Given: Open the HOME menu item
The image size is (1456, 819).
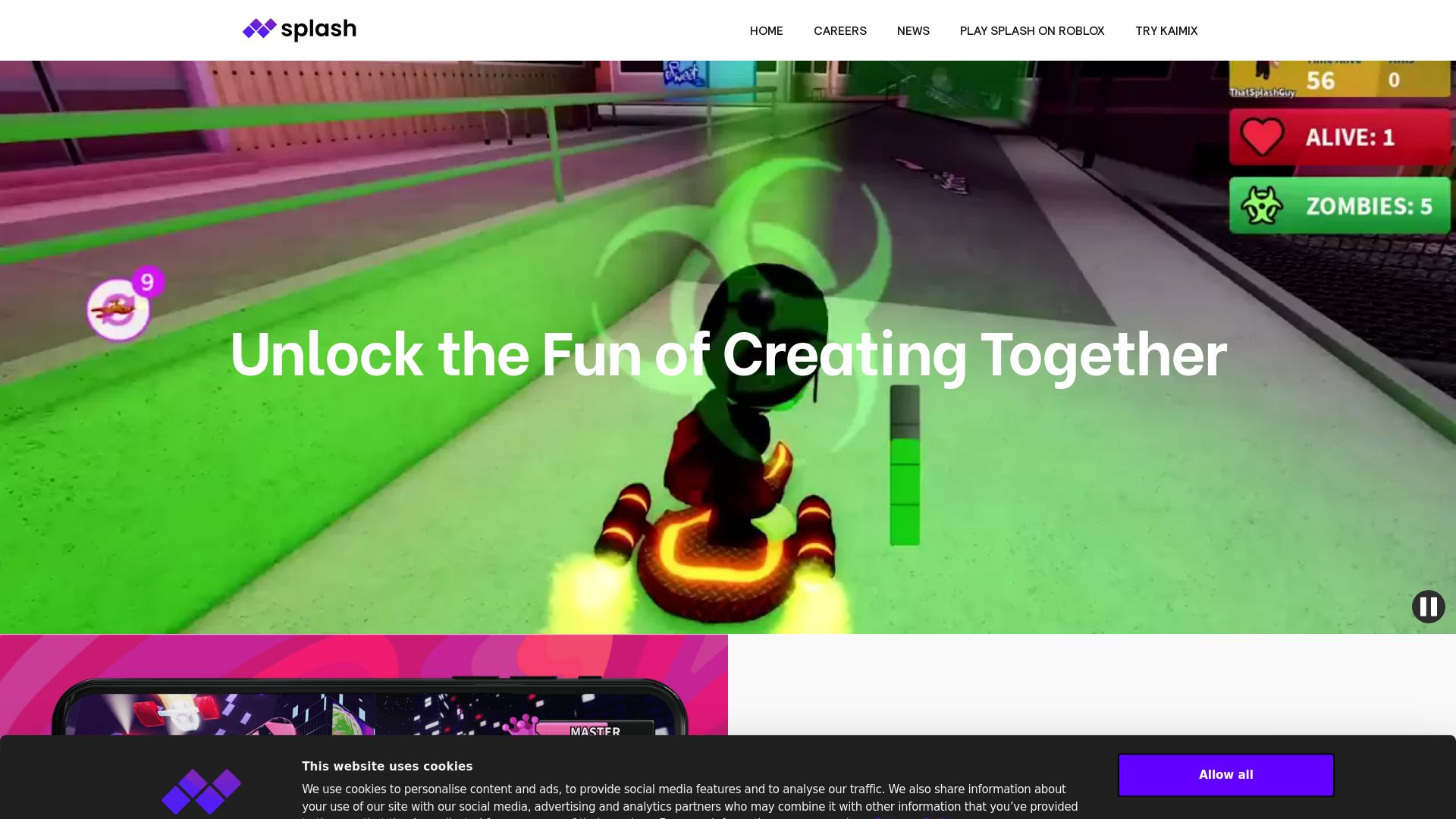Looking at the screenshot, I should (766, 31).
